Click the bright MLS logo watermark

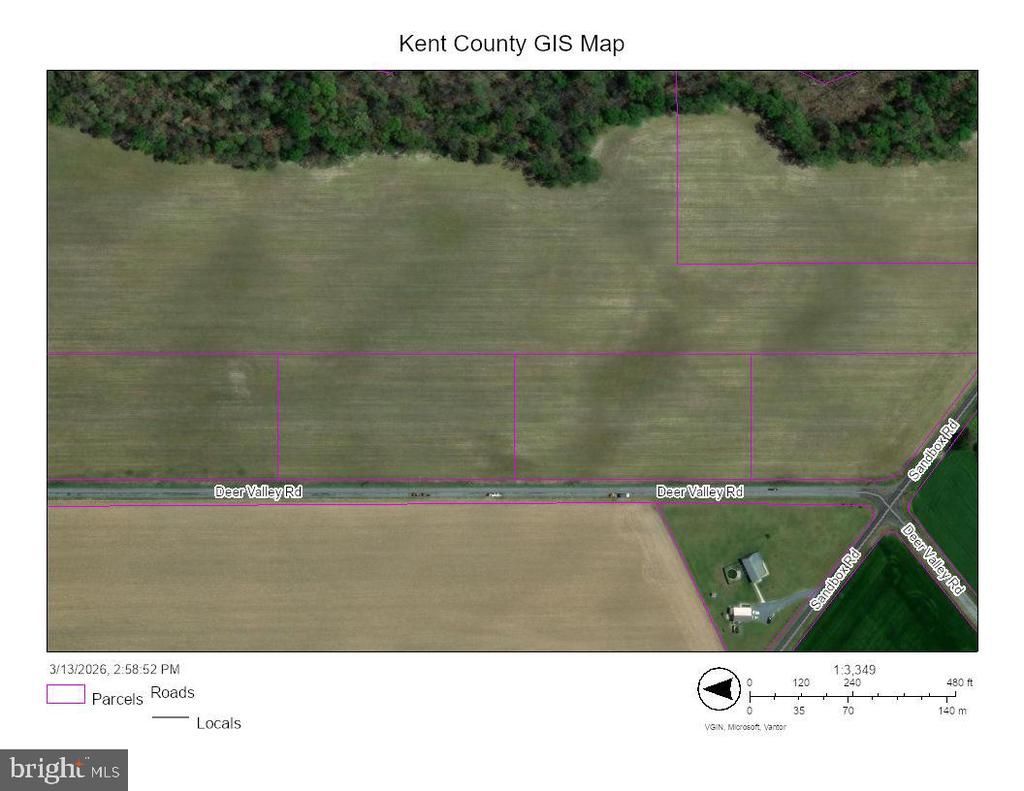coord(64,770)
